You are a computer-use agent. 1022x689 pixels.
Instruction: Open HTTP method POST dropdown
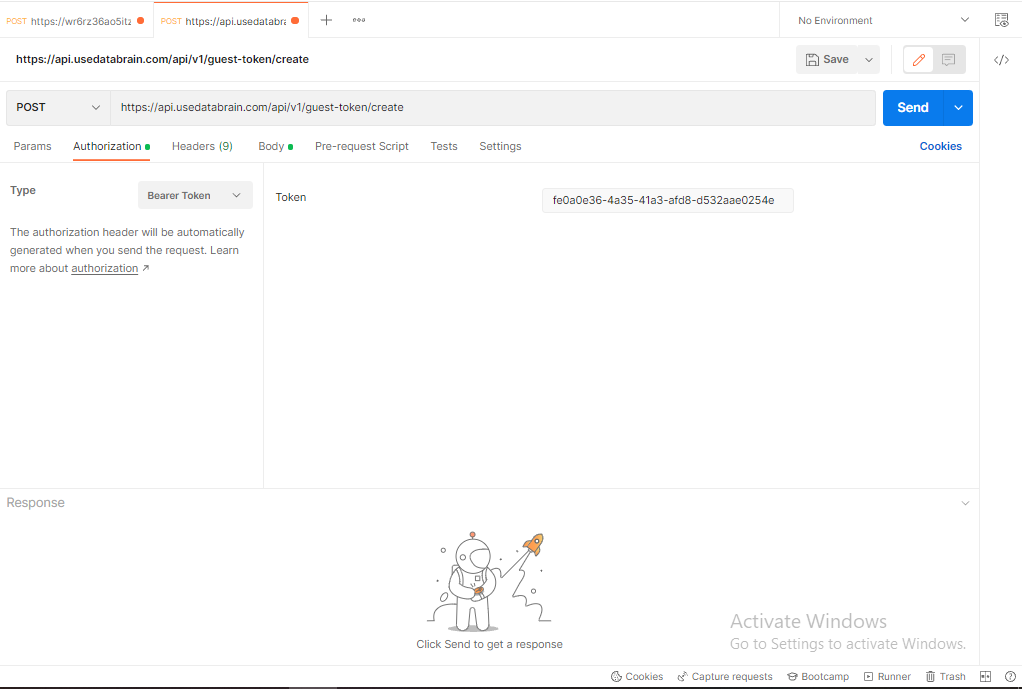[x=58, y=108]
